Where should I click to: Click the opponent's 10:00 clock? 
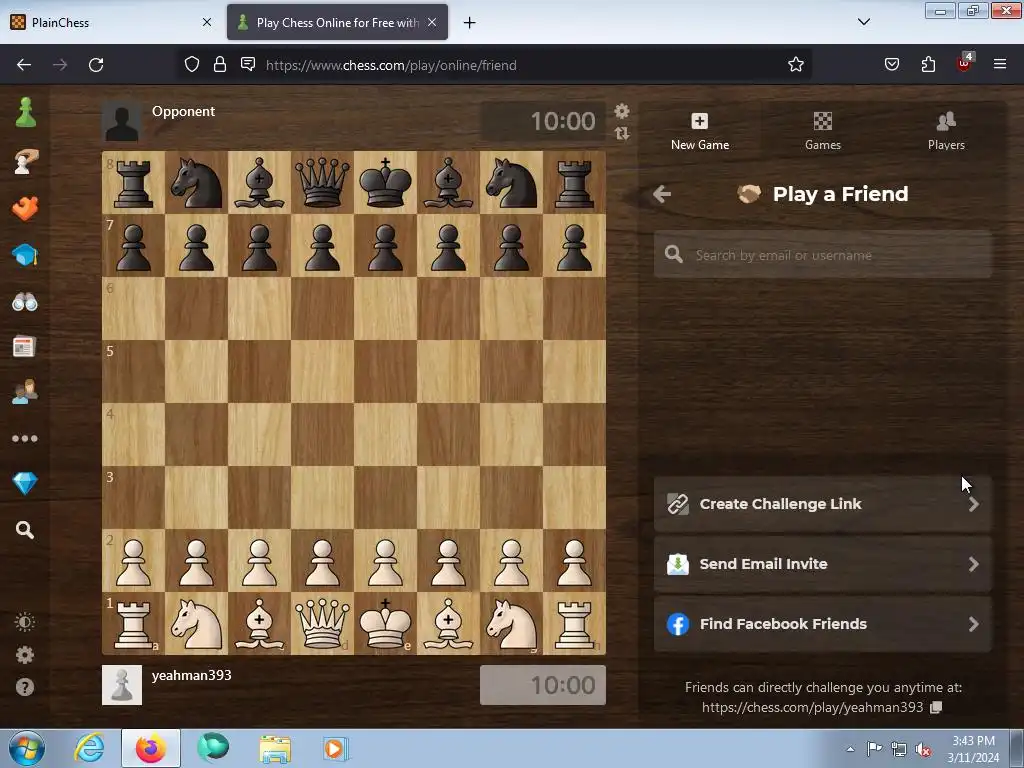pos(543,121)
